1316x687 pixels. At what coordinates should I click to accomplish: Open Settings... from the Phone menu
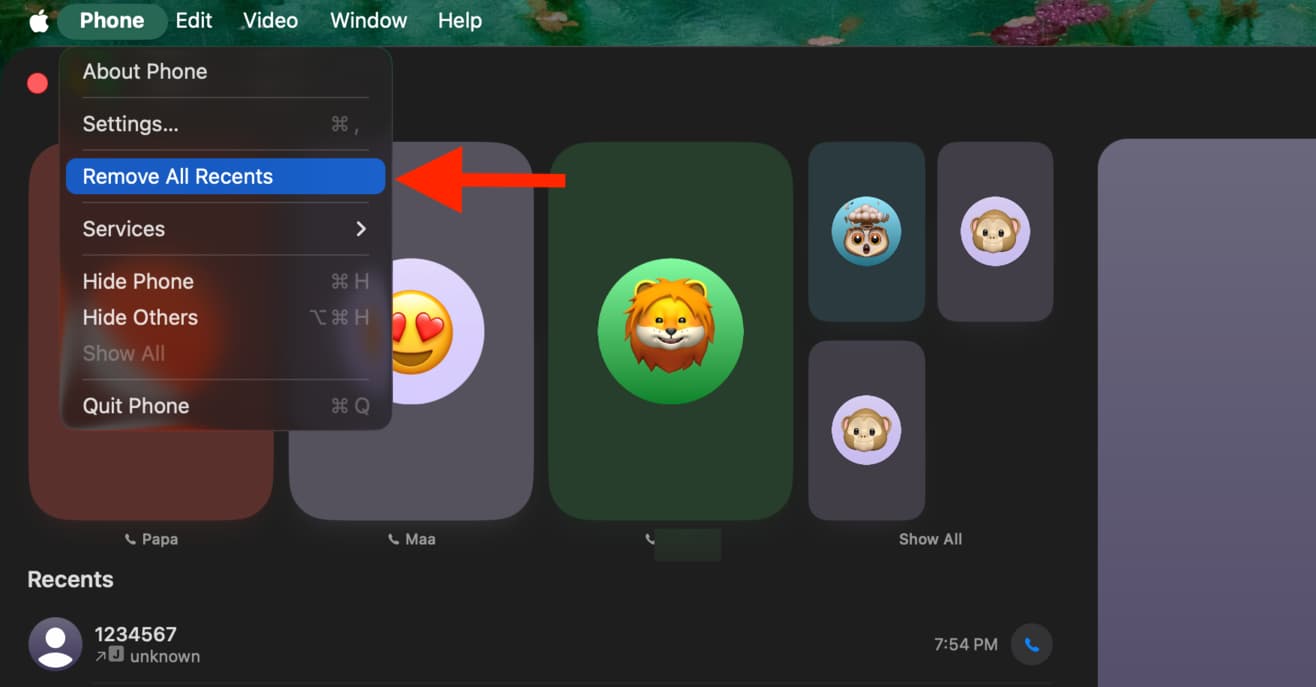pos(225,124)
